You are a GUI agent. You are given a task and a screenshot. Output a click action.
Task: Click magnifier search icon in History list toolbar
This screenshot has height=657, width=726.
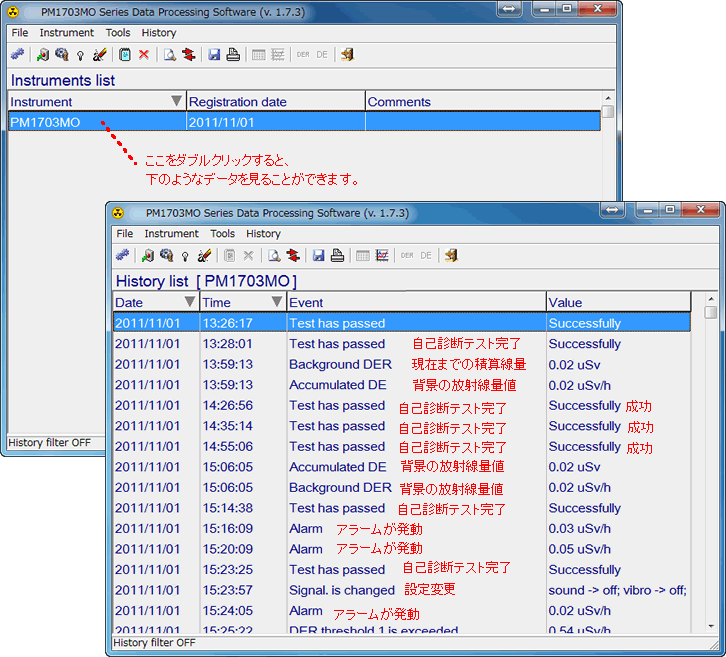point(274,255)
